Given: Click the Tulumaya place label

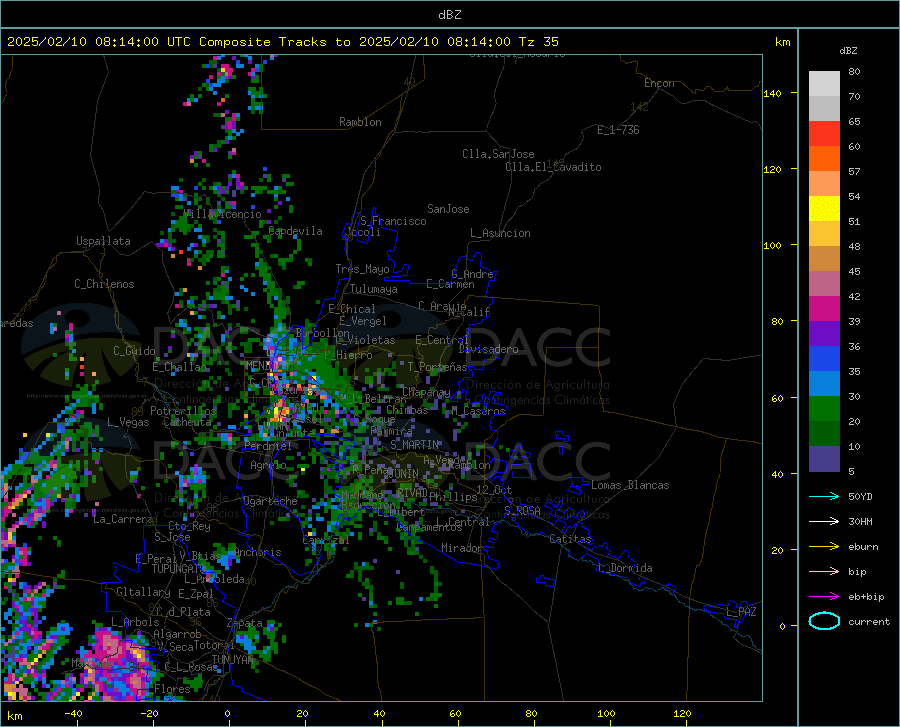Looking at the screenshot, I should [x=374, y=289].
